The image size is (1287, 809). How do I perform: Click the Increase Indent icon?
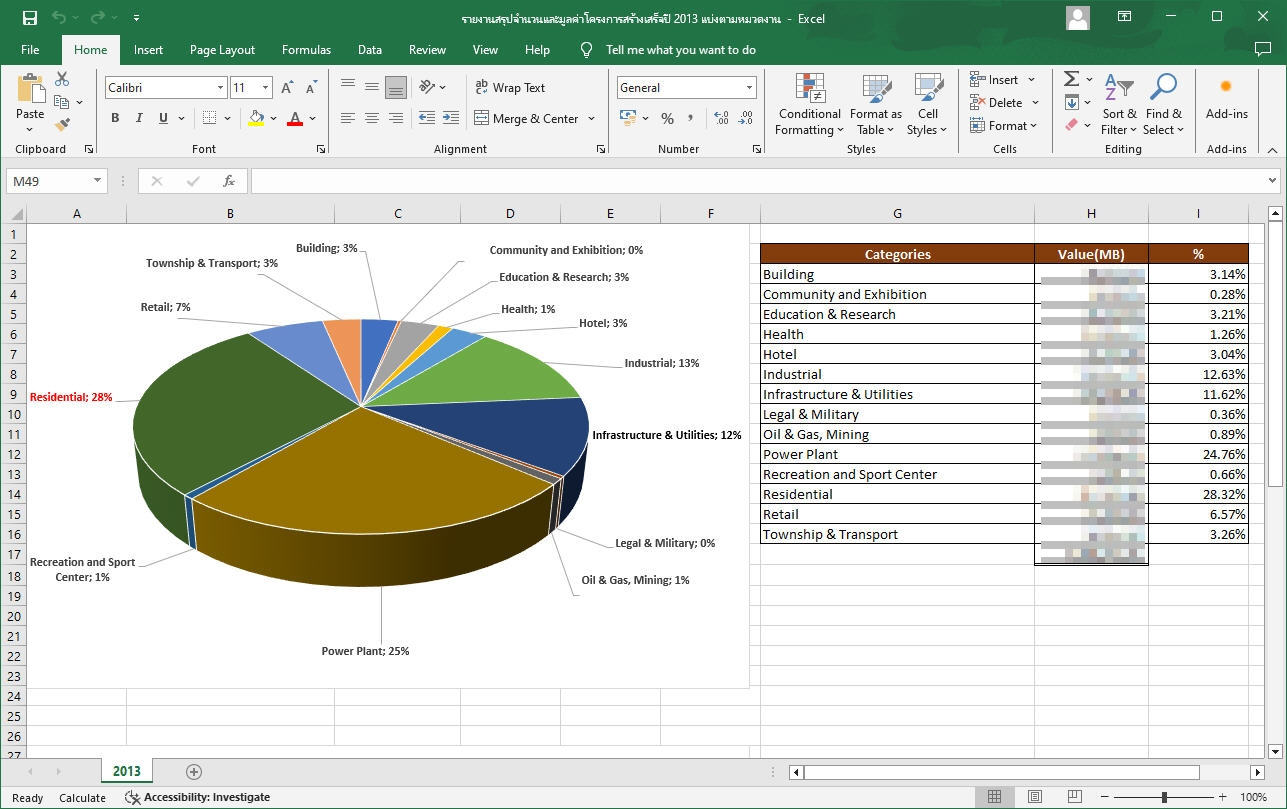pos(450,118)
